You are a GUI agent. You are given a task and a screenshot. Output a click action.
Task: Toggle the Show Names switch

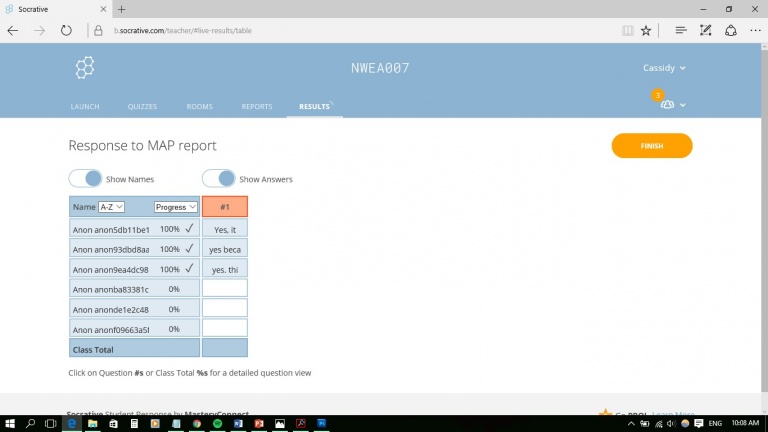pyautogui.click(x=86, y=179)
